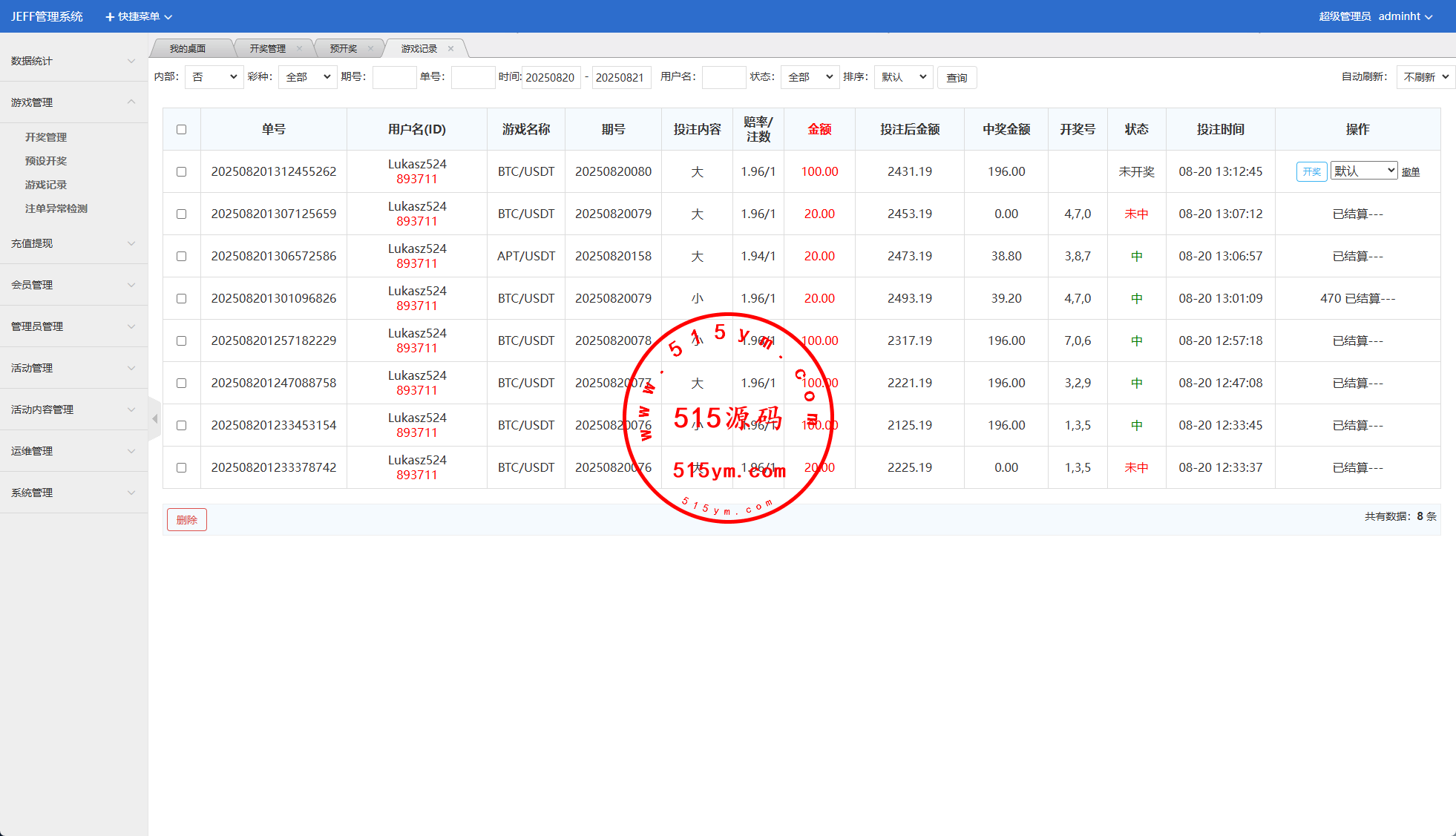Close the 游戏记录 tab with its X icon
Viewport: 1456px width, 836px height.
coord(450,49)
